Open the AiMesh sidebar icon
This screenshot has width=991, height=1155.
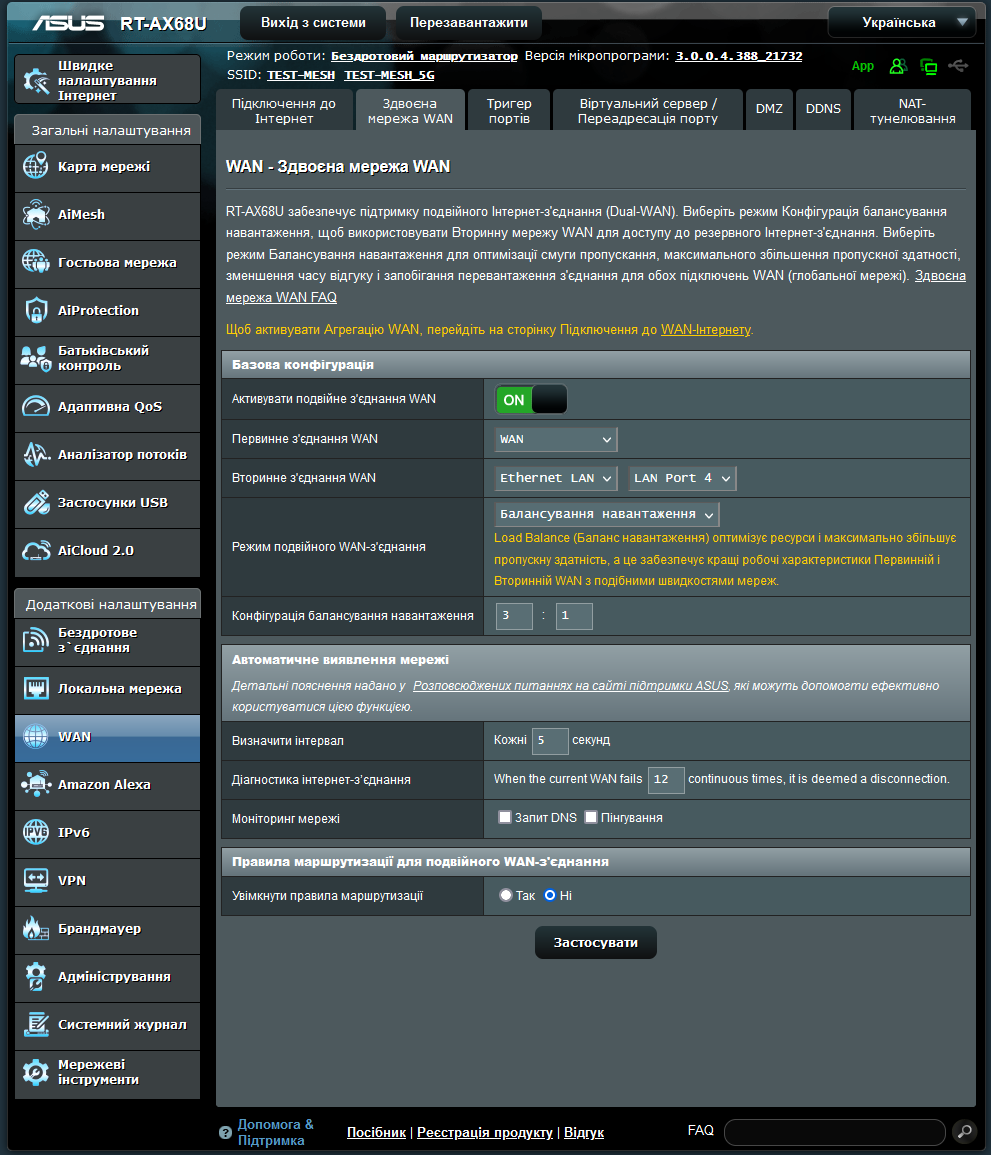[x=35, y=215]
